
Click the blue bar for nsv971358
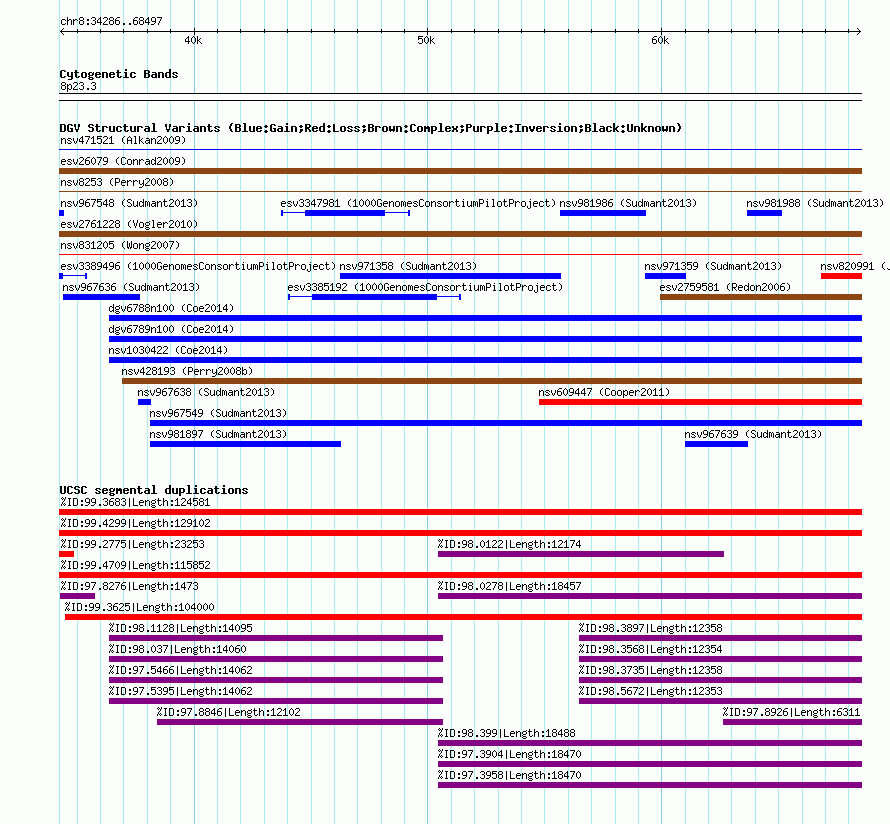pyautogui.click(x=450, y=276)
